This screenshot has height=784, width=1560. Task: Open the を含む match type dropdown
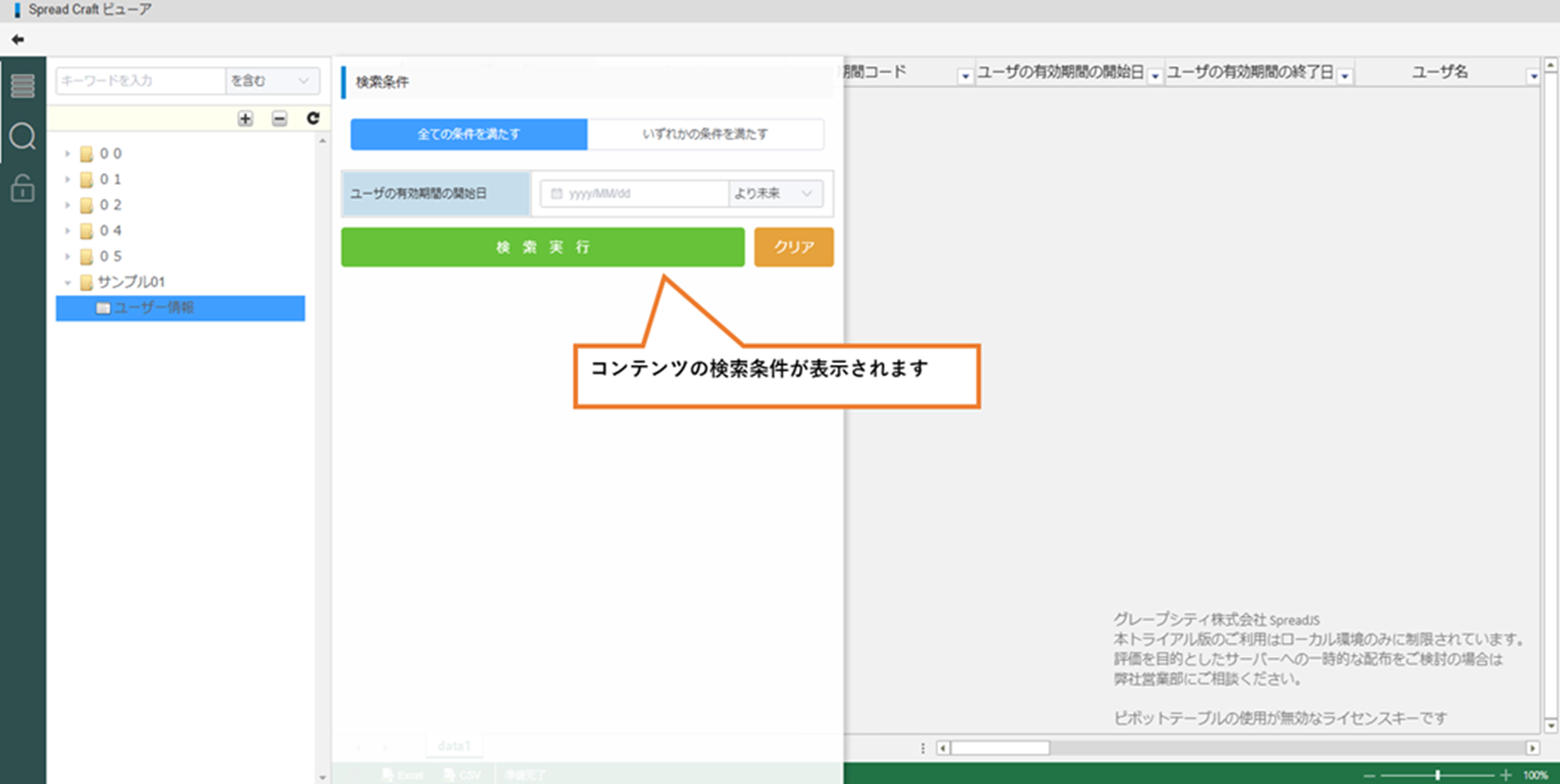click(272, 81)
